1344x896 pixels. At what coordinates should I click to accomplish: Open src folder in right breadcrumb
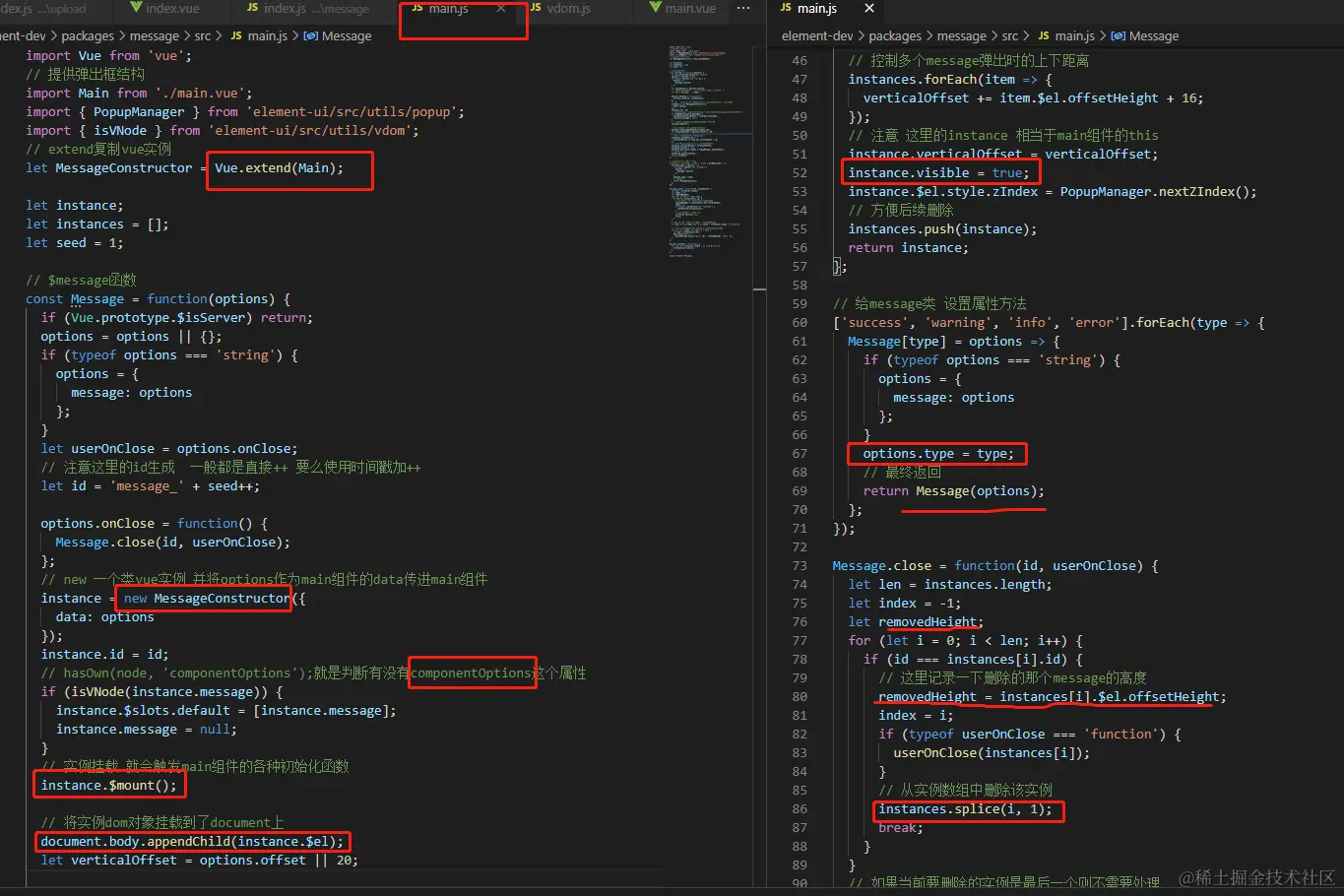click(x=1010, y=35)
